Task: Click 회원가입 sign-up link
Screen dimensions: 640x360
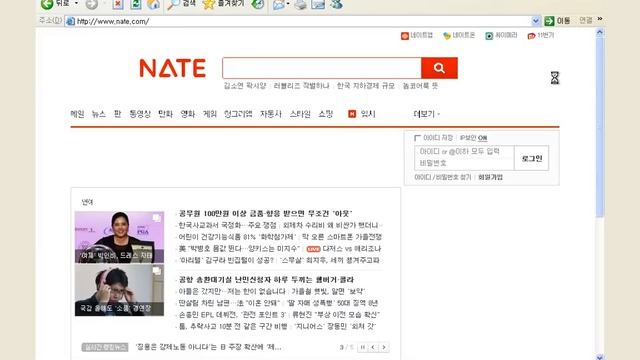Action: 490,177
